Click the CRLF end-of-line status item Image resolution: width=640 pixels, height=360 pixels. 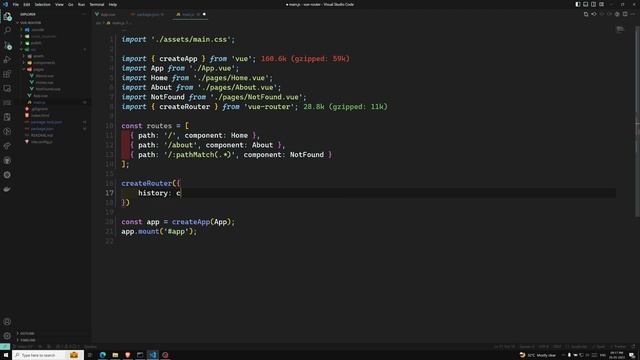pos(557,347)
